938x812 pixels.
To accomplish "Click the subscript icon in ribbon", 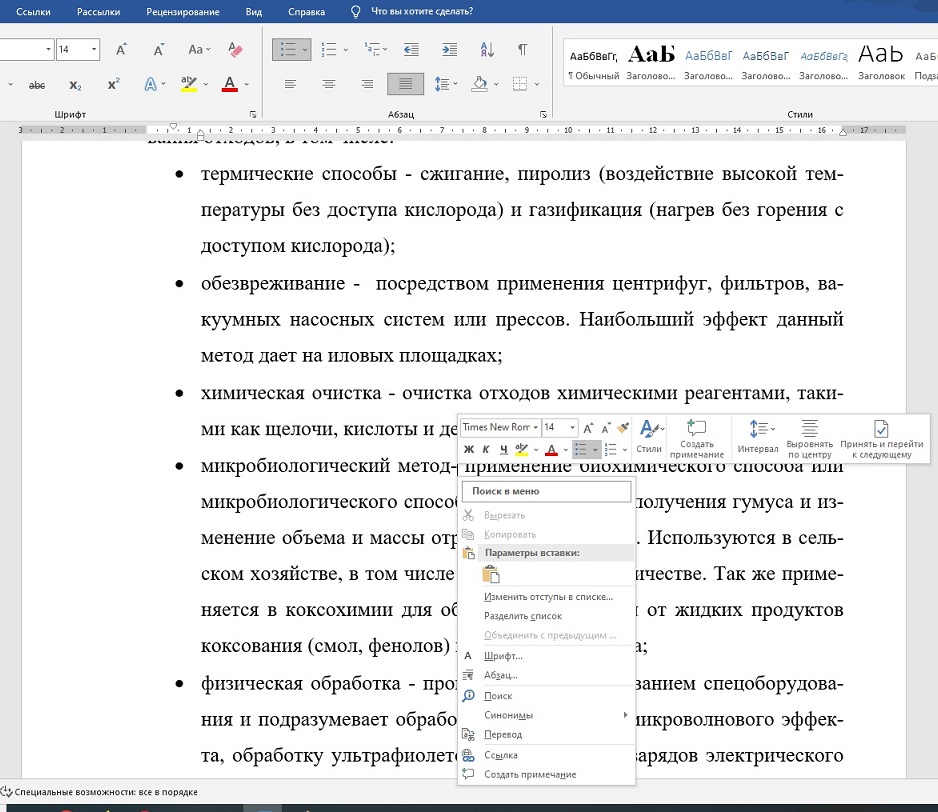I will (75, 85).
